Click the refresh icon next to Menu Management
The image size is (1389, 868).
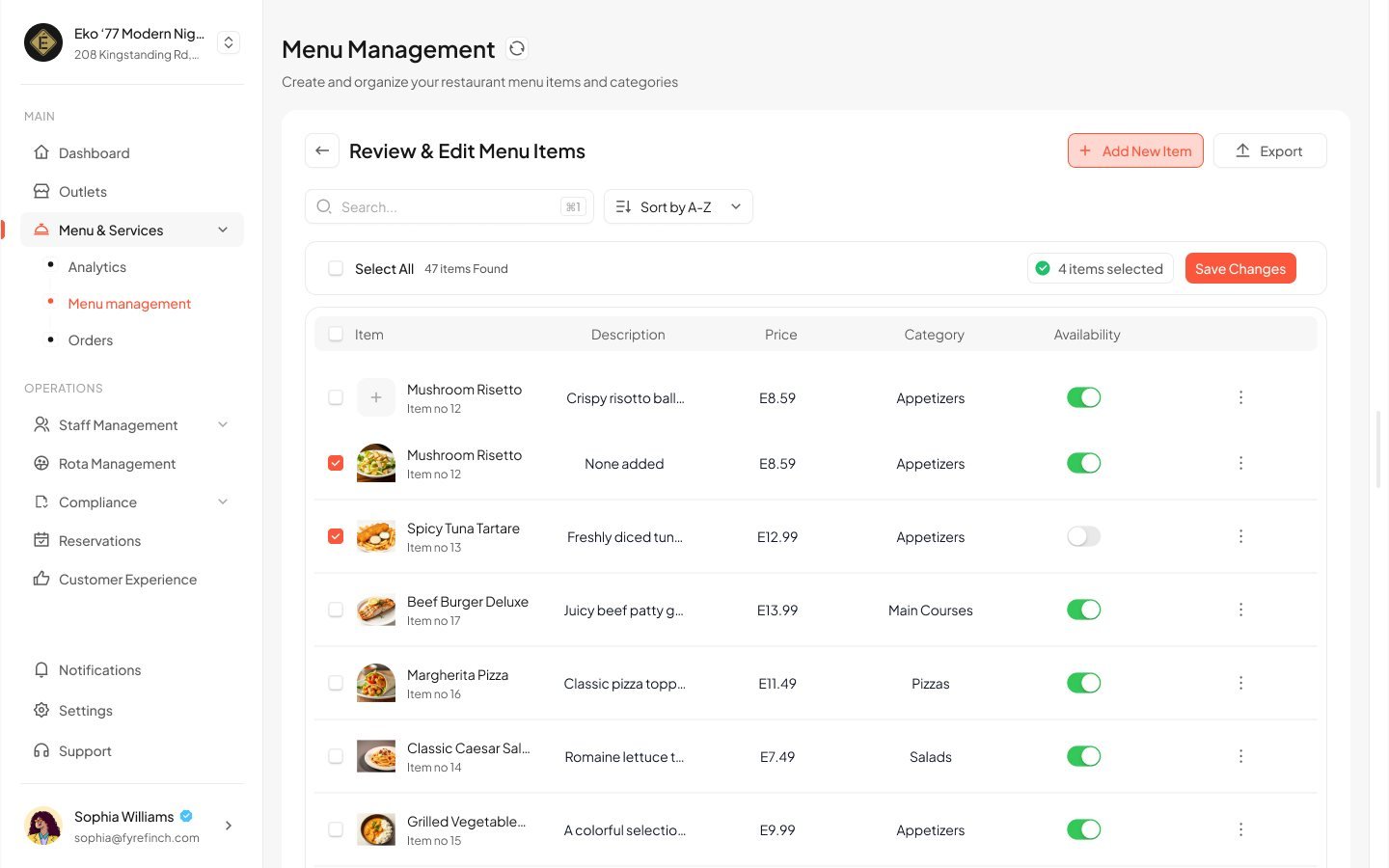(517, 48)
